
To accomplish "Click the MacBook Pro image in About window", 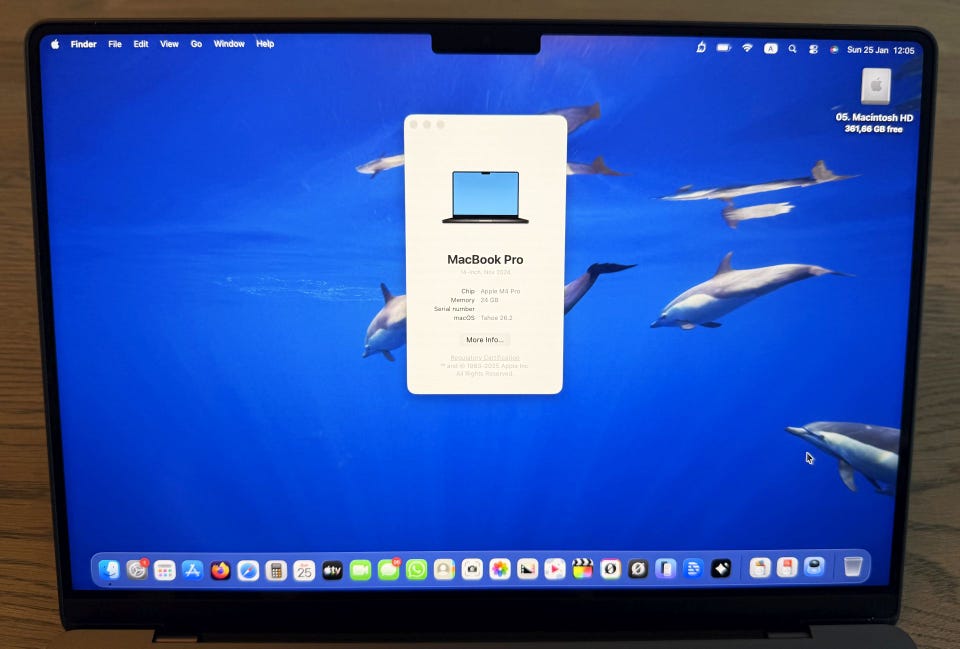I will coord(486,197).
